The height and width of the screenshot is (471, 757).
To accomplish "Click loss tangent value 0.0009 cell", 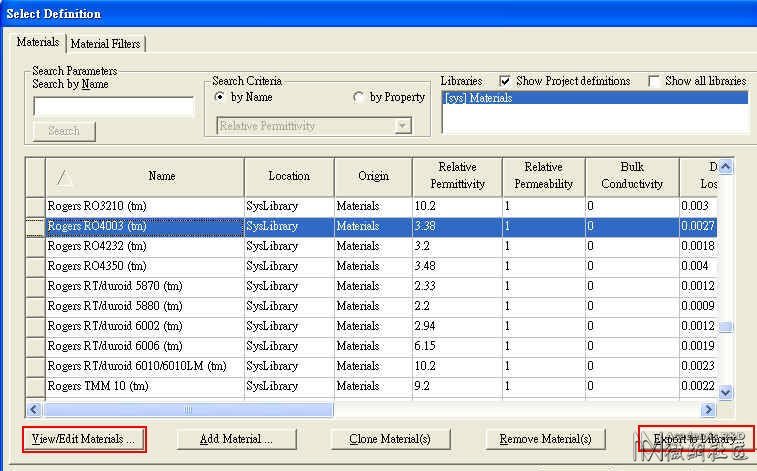I will (698, 306).
